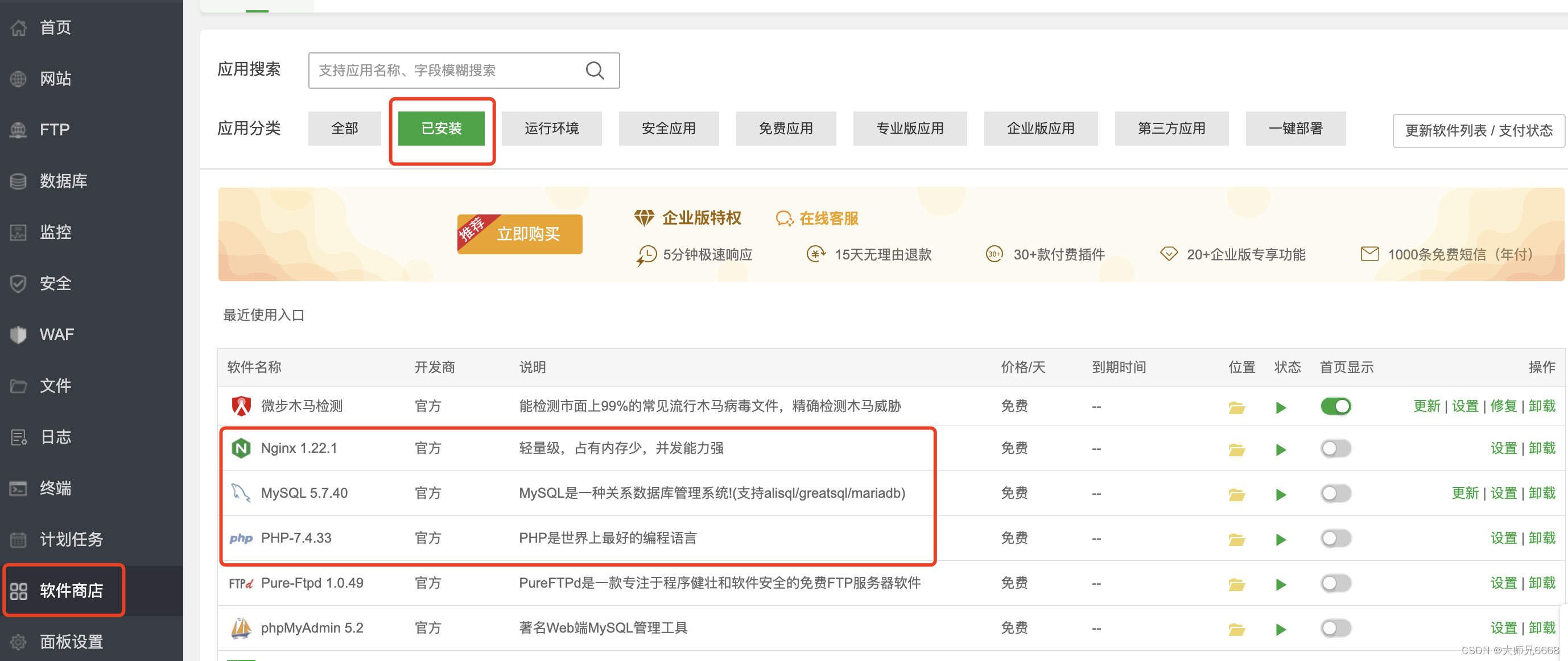Switch to 专业版应用 category
This screenshot has height=661, width=1568.
pyautogui.click(x=910, y=129)
